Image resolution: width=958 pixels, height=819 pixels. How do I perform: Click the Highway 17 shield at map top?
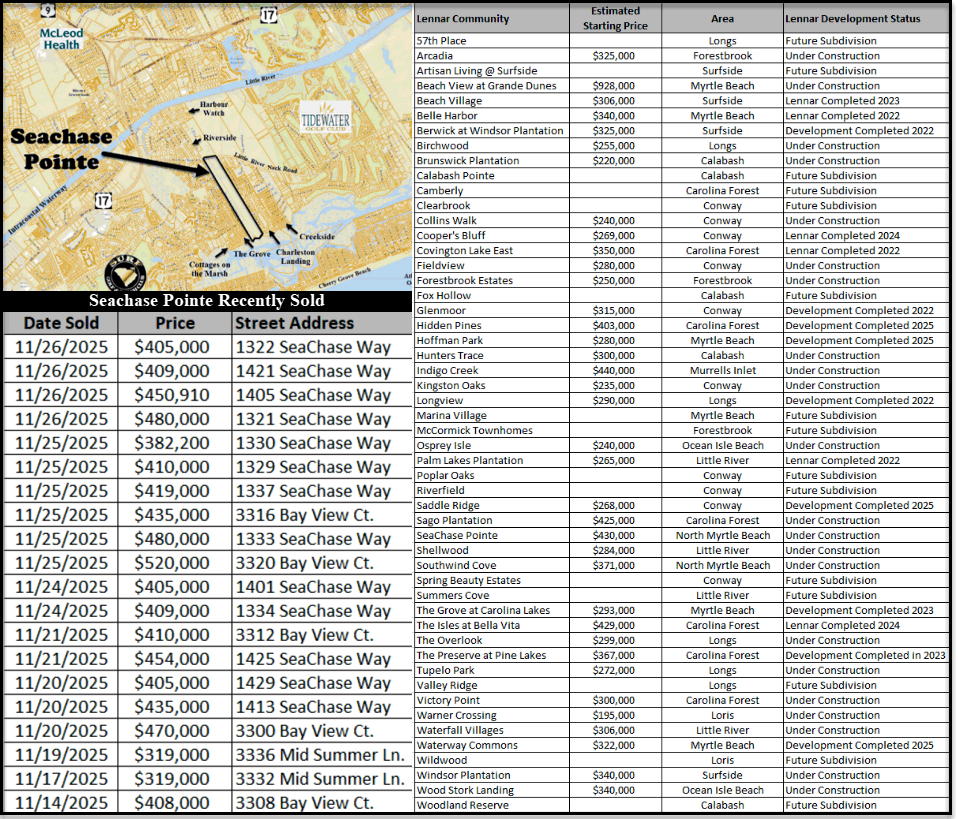pyautogui.click(x=268, y=14)
